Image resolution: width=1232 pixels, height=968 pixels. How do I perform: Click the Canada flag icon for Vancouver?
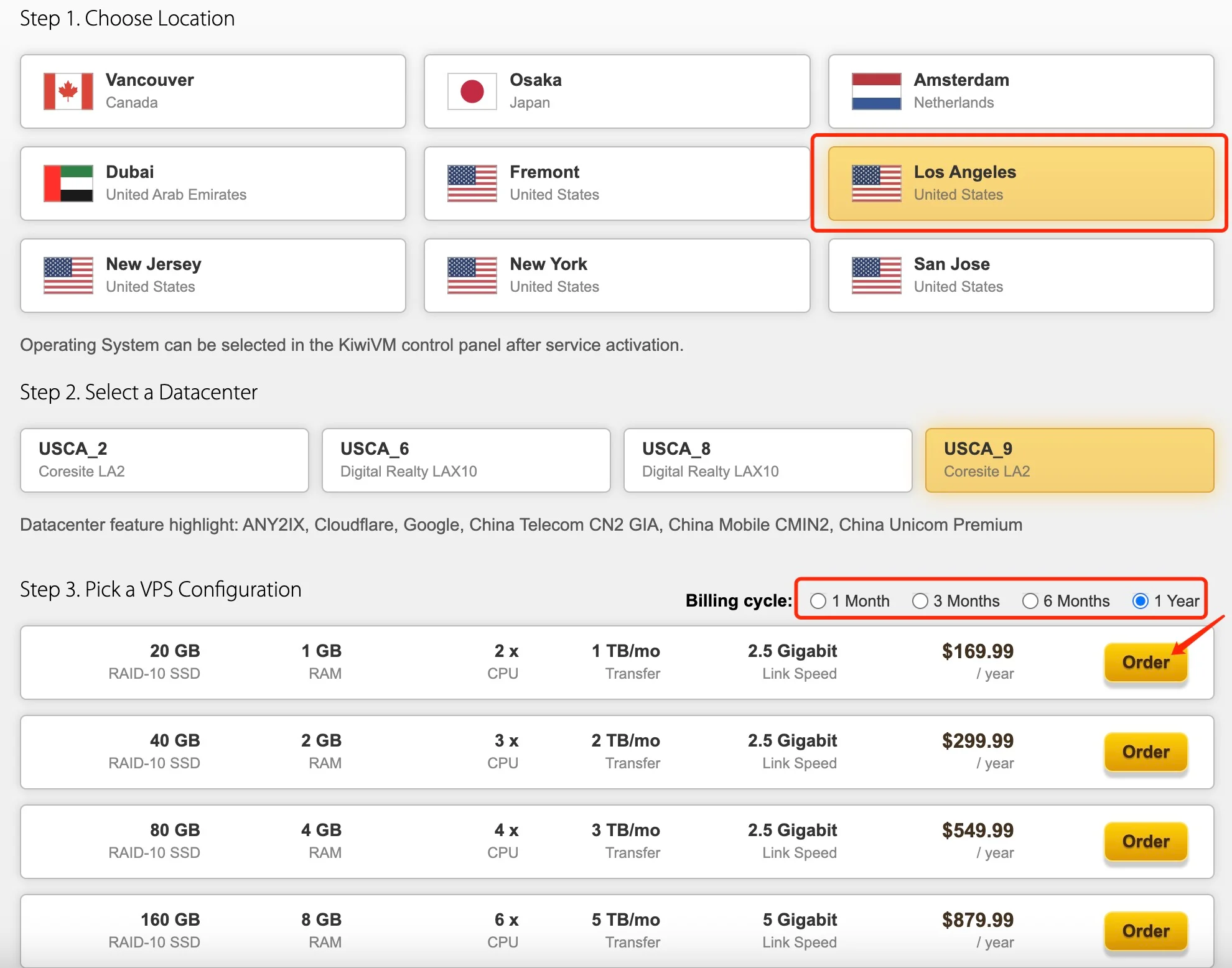68,91
